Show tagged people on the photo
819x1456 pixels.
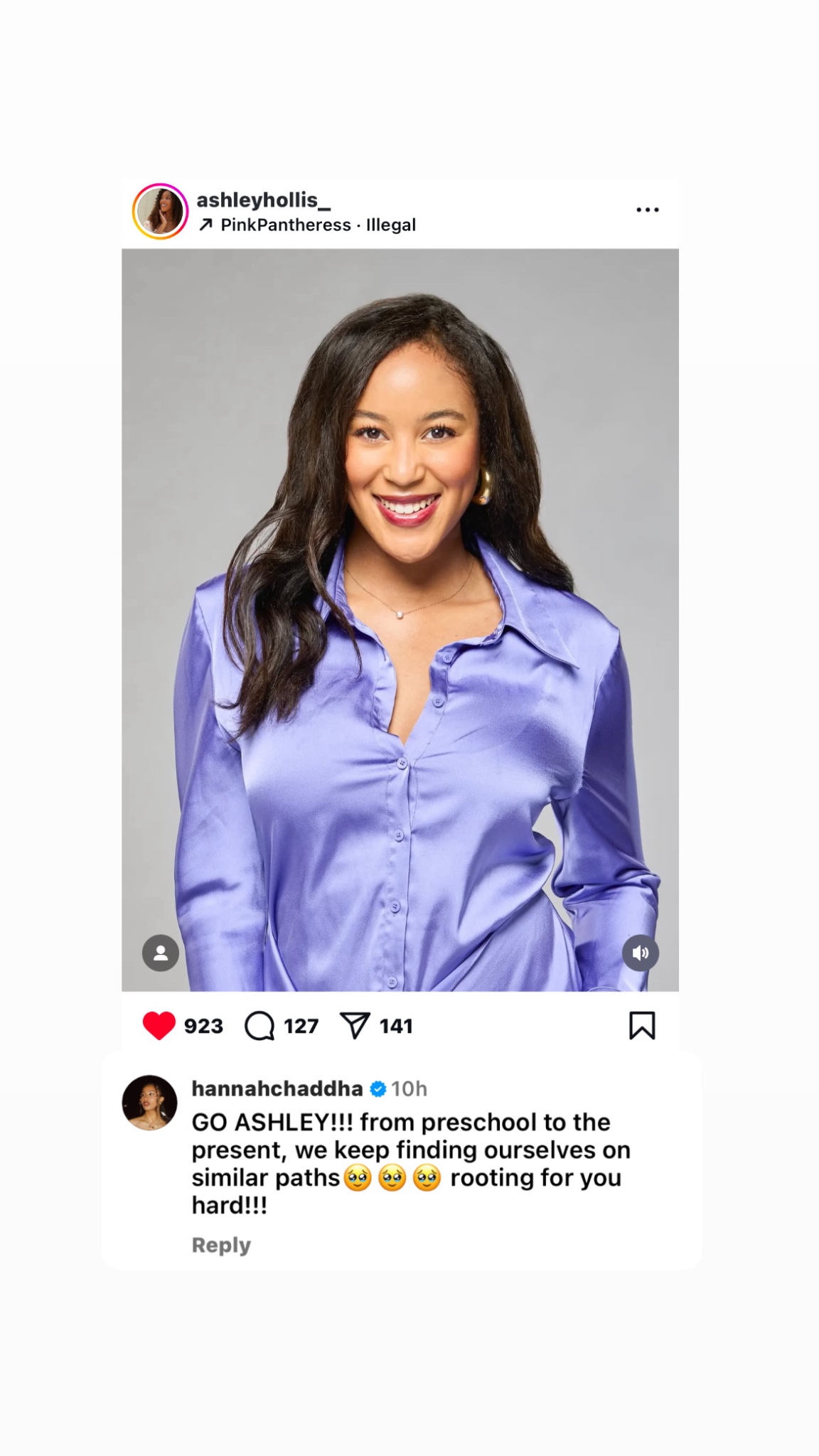click(161, 953)
